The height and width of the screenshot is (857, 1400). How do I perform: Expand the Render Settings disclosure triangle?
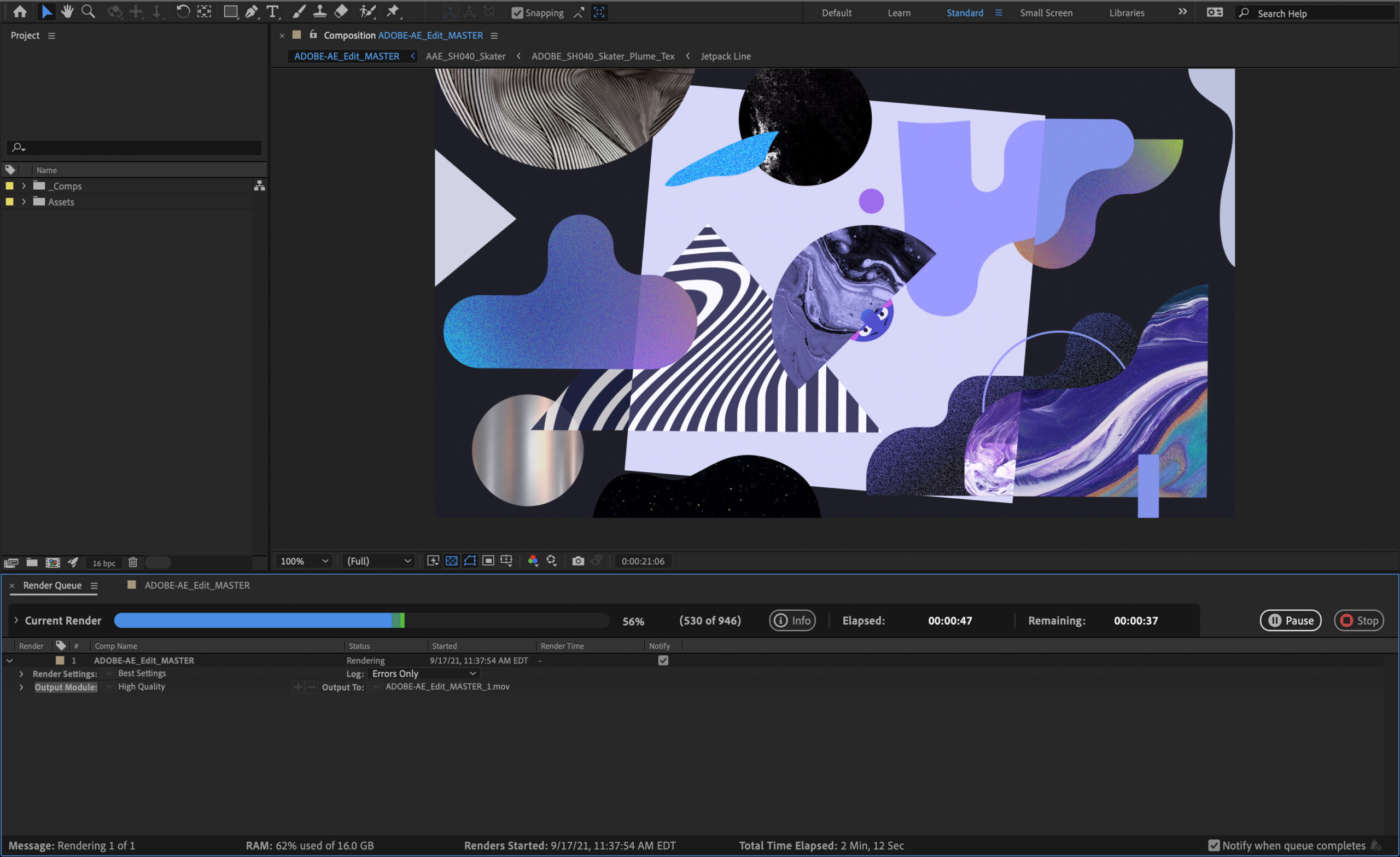tap(22, 673)
